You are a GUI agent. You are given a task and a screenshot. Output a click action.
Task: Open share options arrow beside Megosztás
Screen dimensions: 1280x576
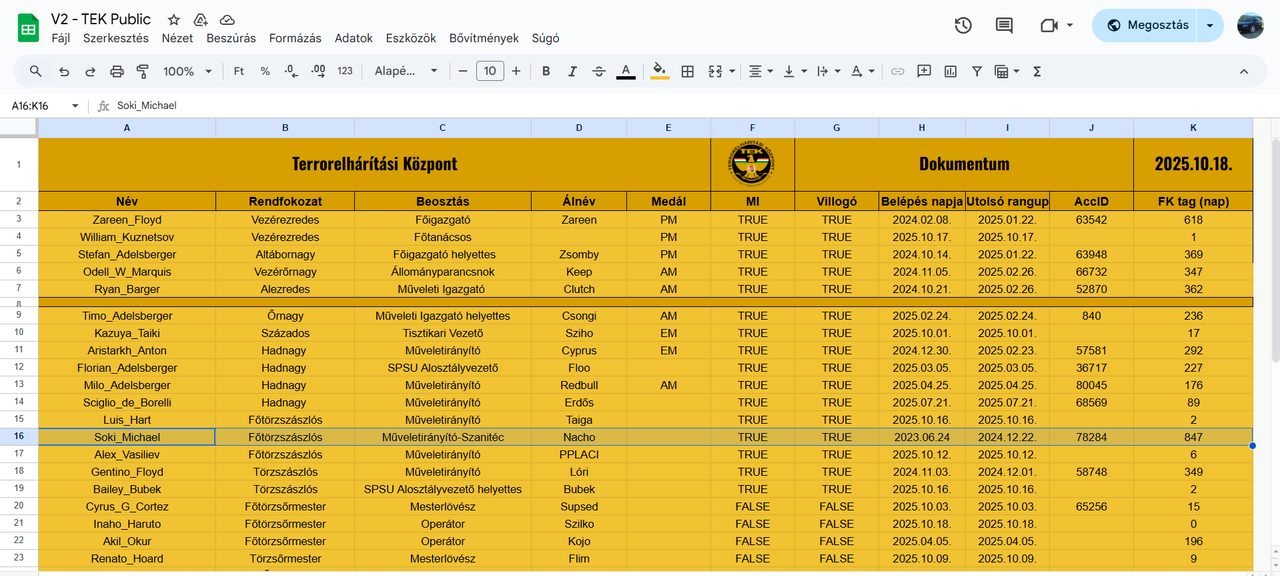(x=1210, y=26)
